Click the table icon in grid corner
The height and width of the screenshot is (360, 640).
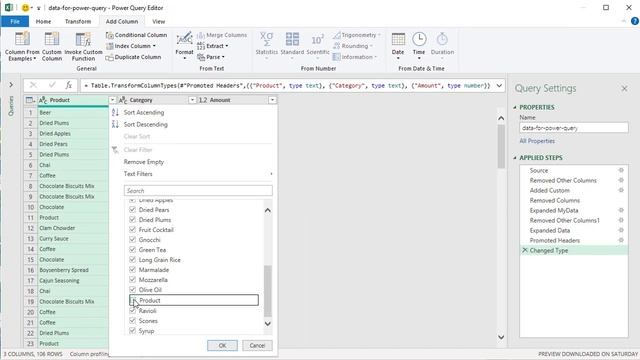tap(30, 100)
